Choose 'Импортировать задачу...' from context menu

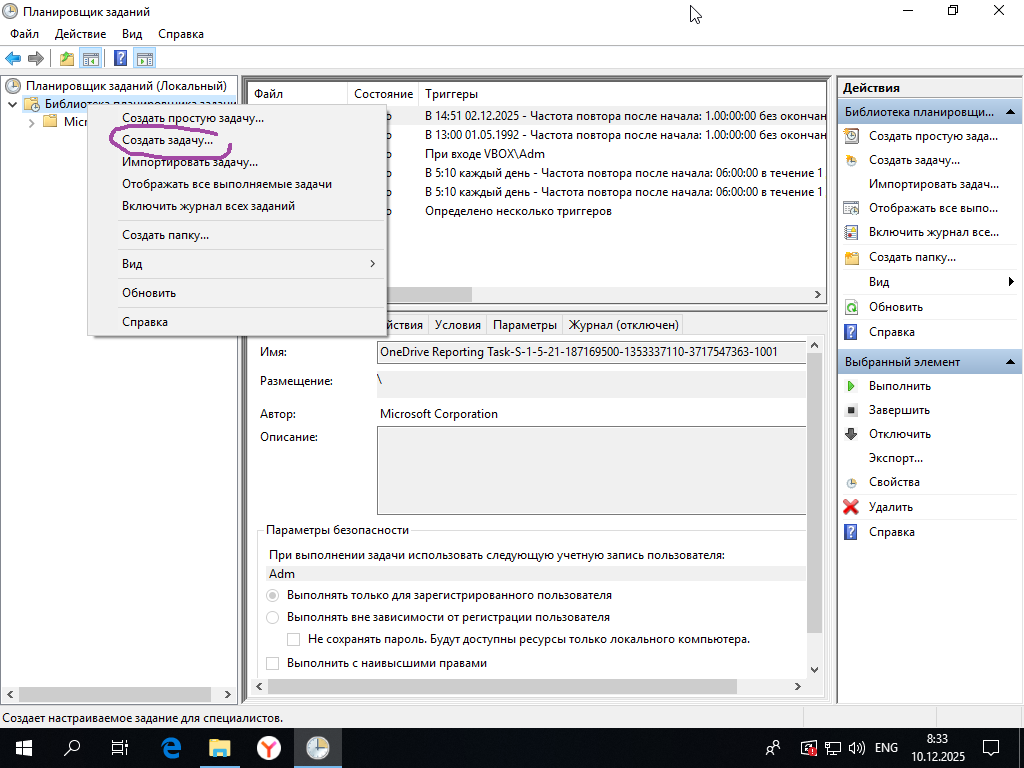pyautogui.click(x=236, y=162)
